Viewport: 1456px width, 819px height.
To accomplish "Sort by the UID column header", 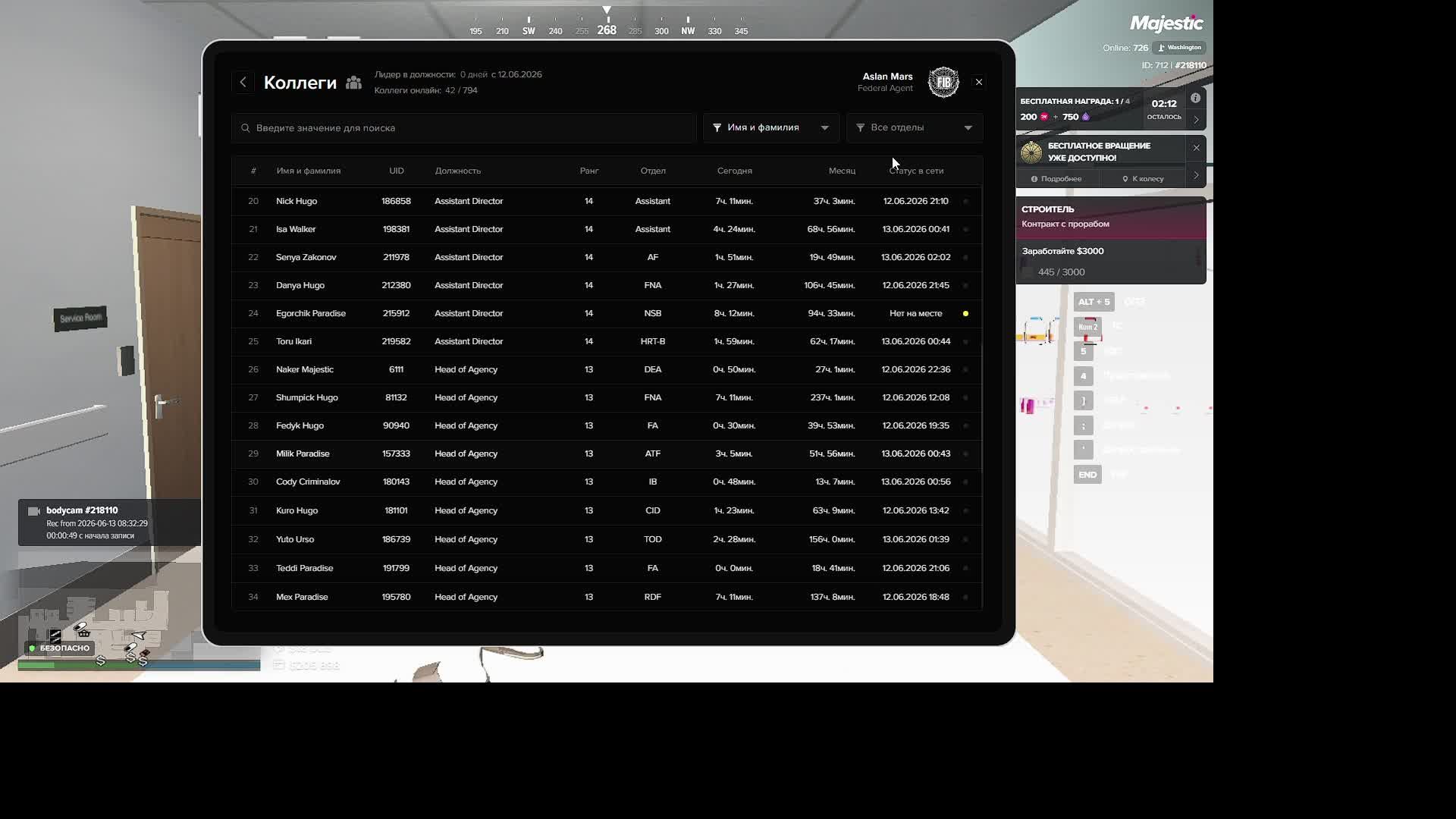I will (x=396, y=171).
